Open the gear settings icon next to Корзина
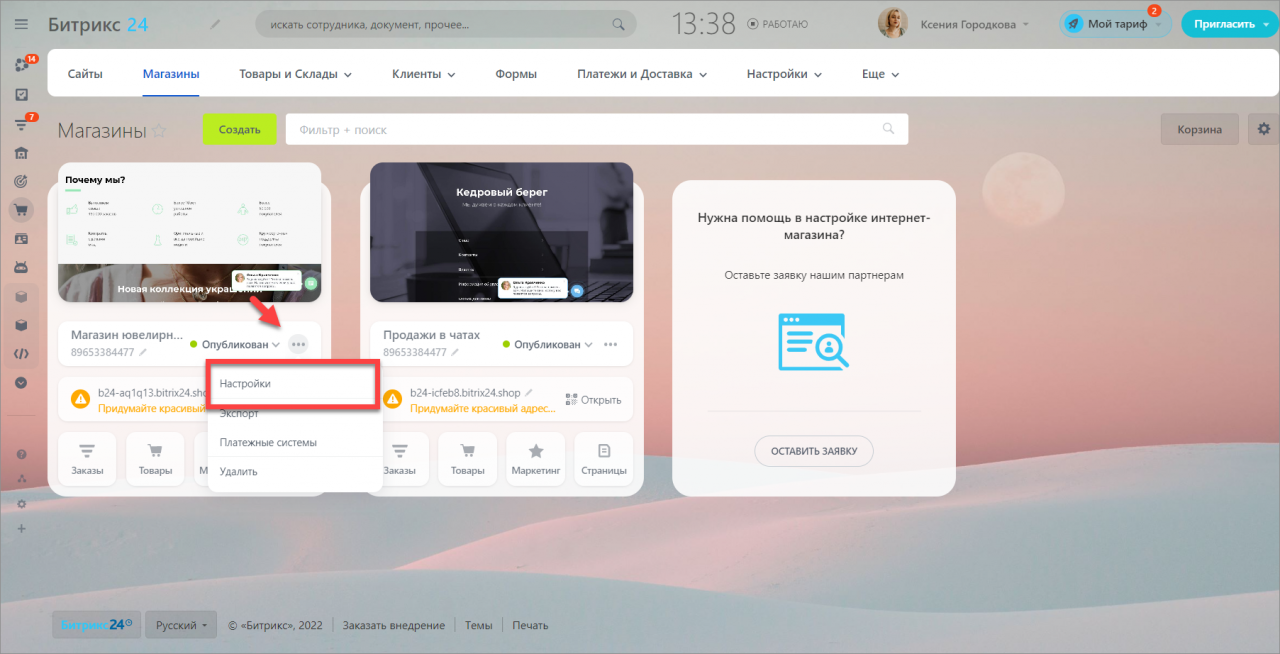 (1263, 129)
